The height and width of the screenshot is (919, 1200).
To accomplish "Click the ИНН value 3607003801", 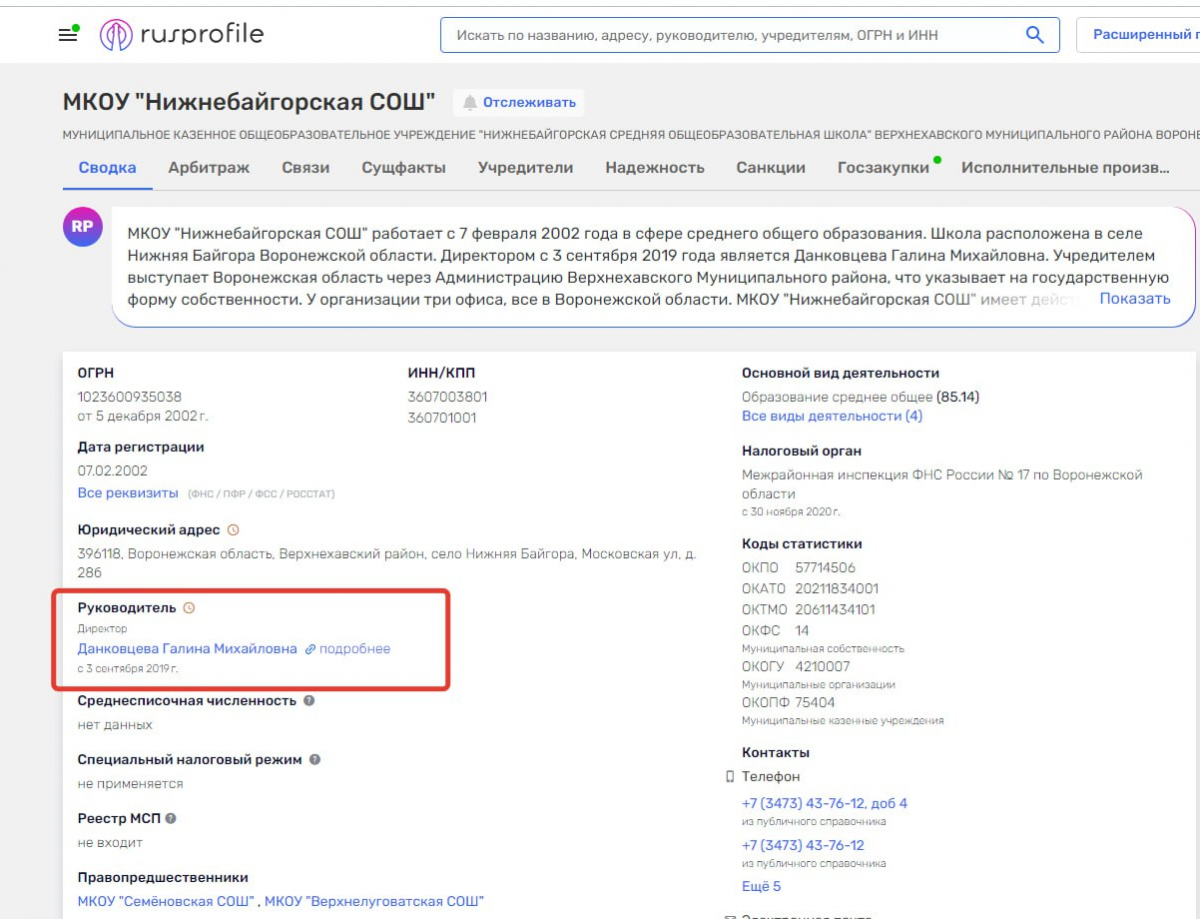I will tap(448, 397).
